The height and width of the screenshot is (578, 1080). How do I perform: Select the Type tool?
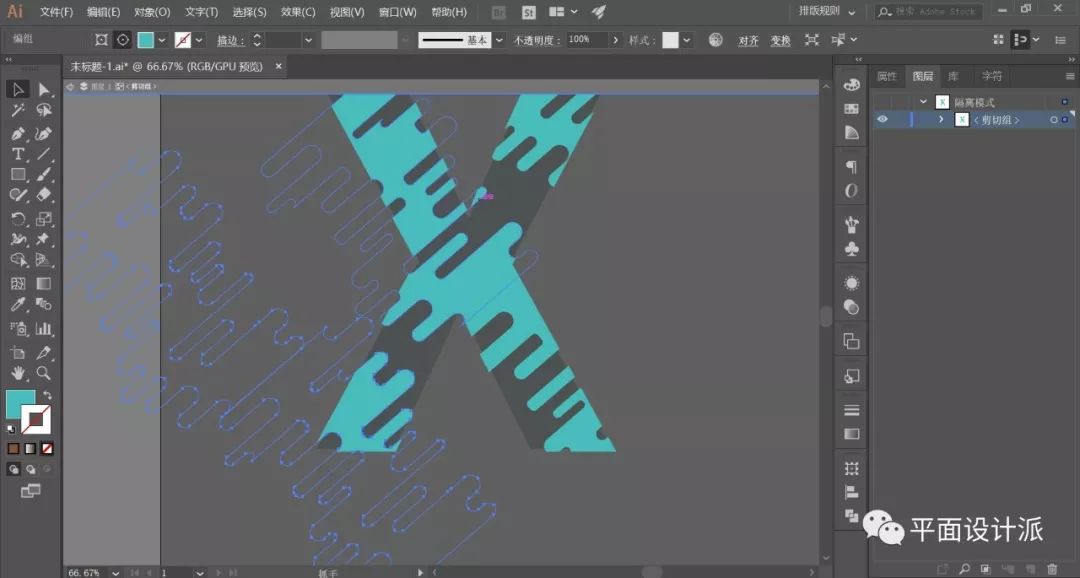click(x=18, y=154)
